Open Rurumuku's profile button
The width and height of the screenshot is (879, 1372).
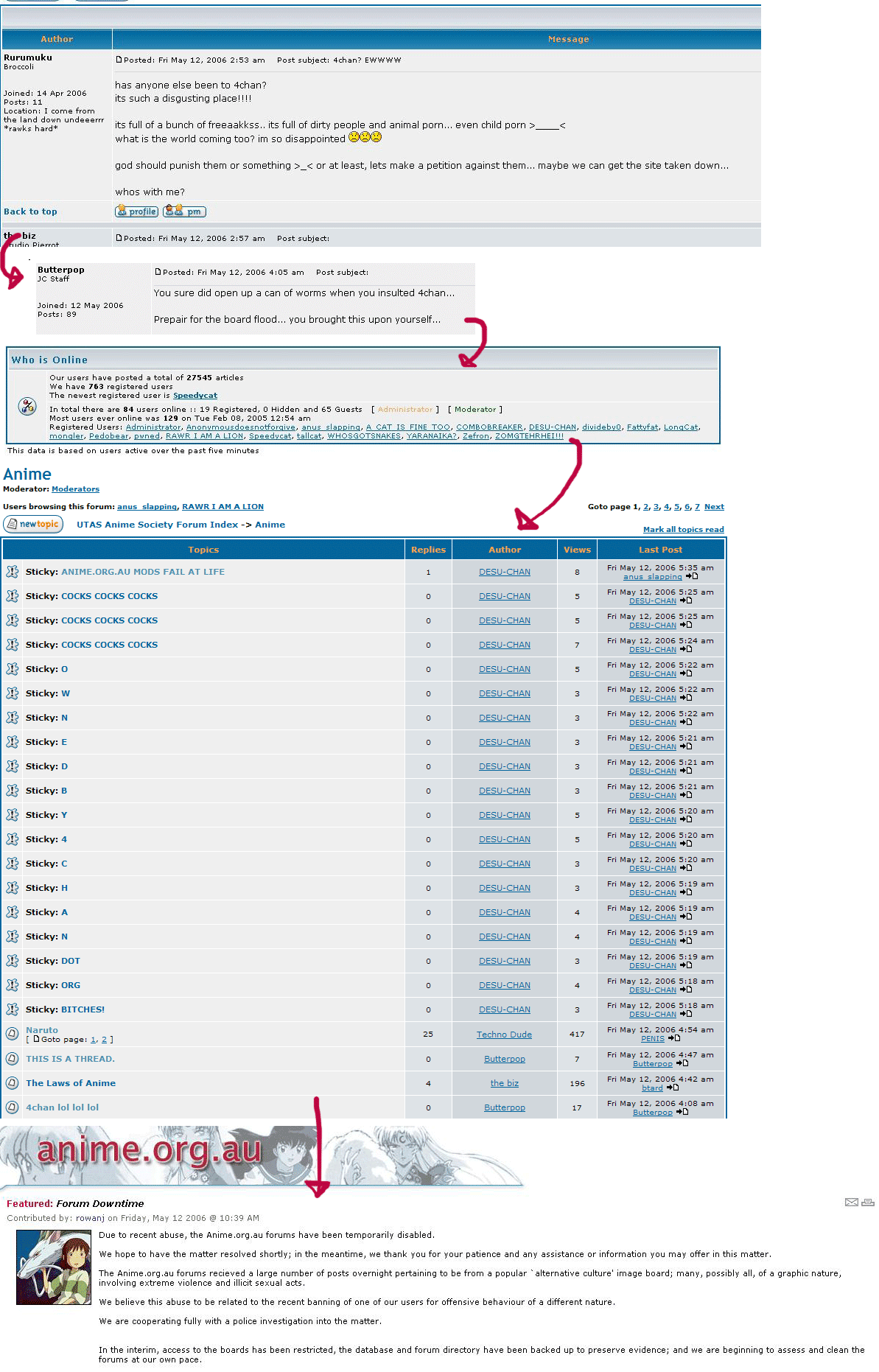click(x=136, y=211)
